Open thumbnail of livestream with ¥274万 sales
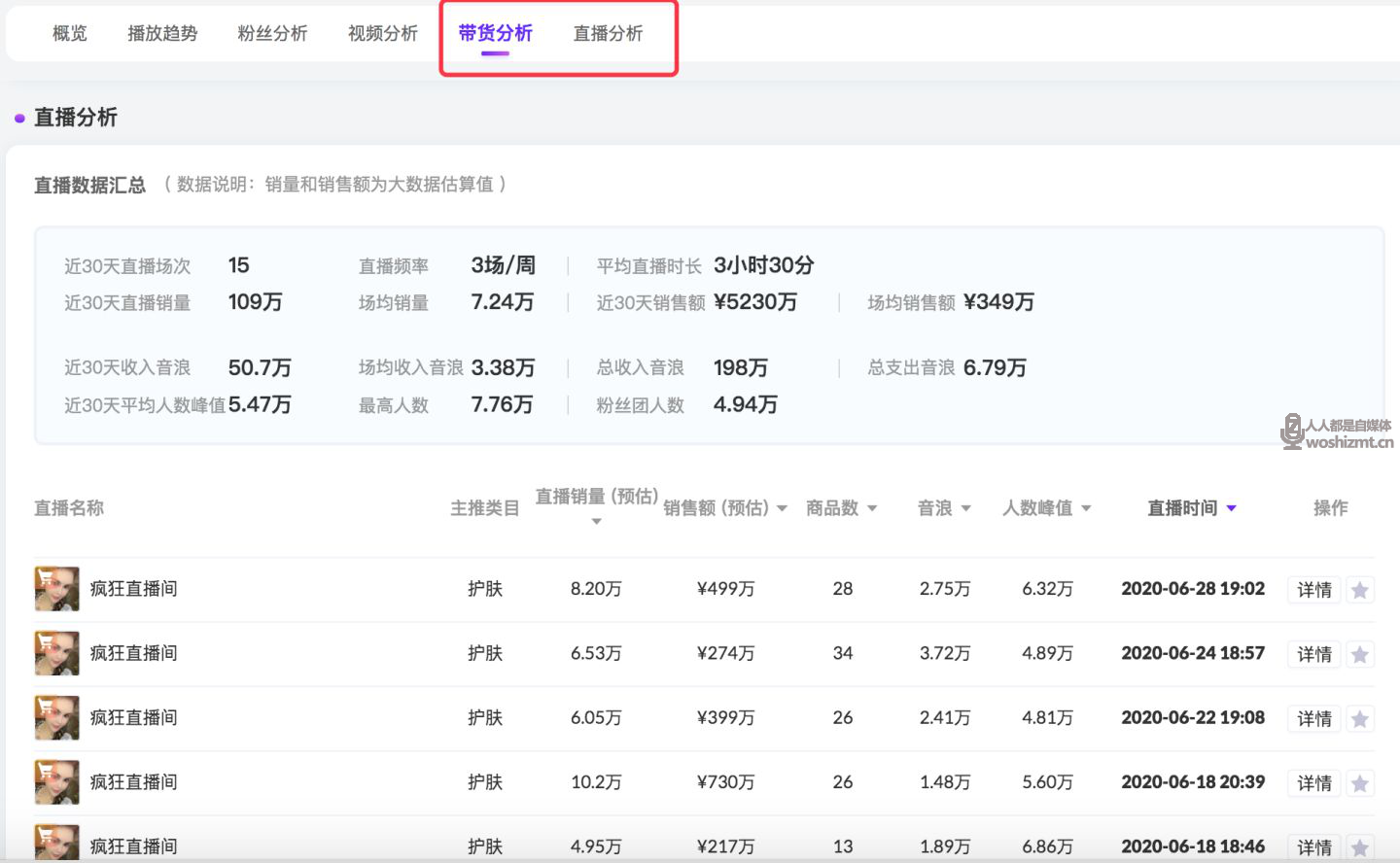This screenshot has width=1400, height=863. click(x=56, y=653)
